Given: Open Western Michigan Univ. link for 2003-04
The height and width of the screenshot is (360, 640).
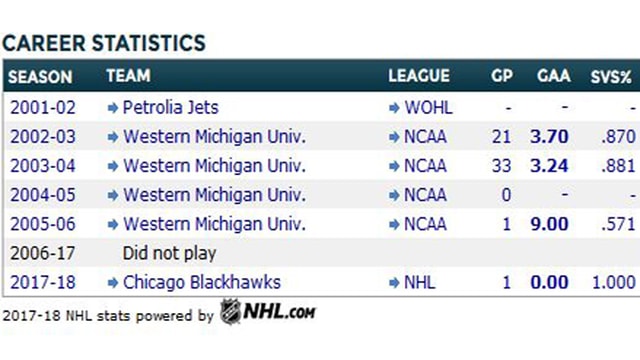Looking at the screenshot, I should 214,166.
